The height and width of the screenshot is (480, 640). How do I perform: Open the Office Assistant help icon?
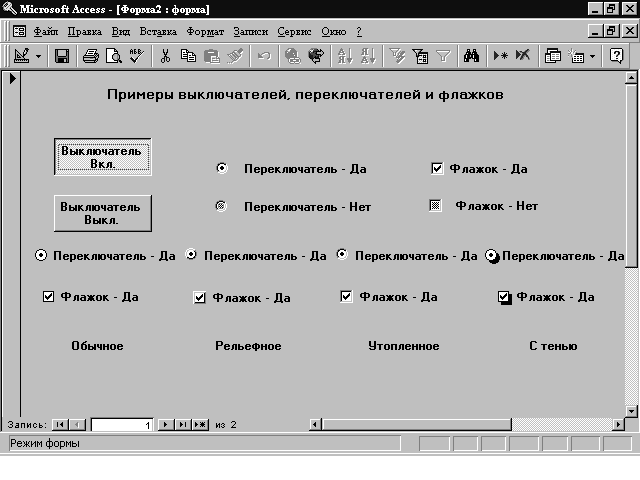point(616,56)
